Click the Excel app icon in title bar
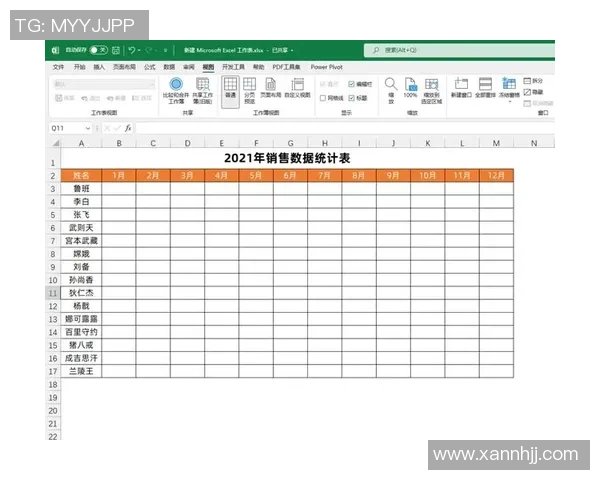The height and width of the screenshot is (480, 600). [x=55, y=51]
